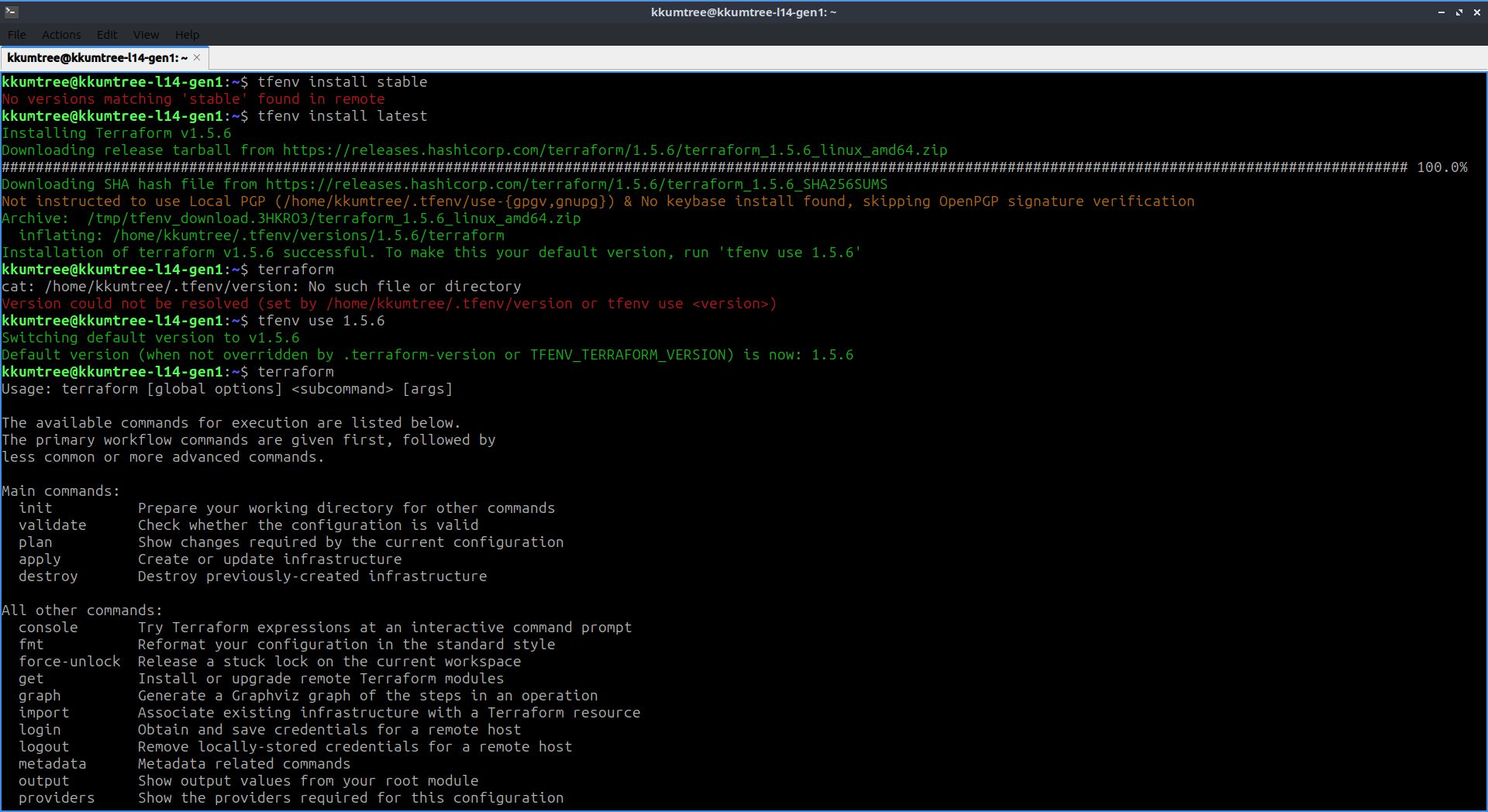Close the terminal tab with the x
Viewport: 1488px width, 812px height.
click(197, 58)
